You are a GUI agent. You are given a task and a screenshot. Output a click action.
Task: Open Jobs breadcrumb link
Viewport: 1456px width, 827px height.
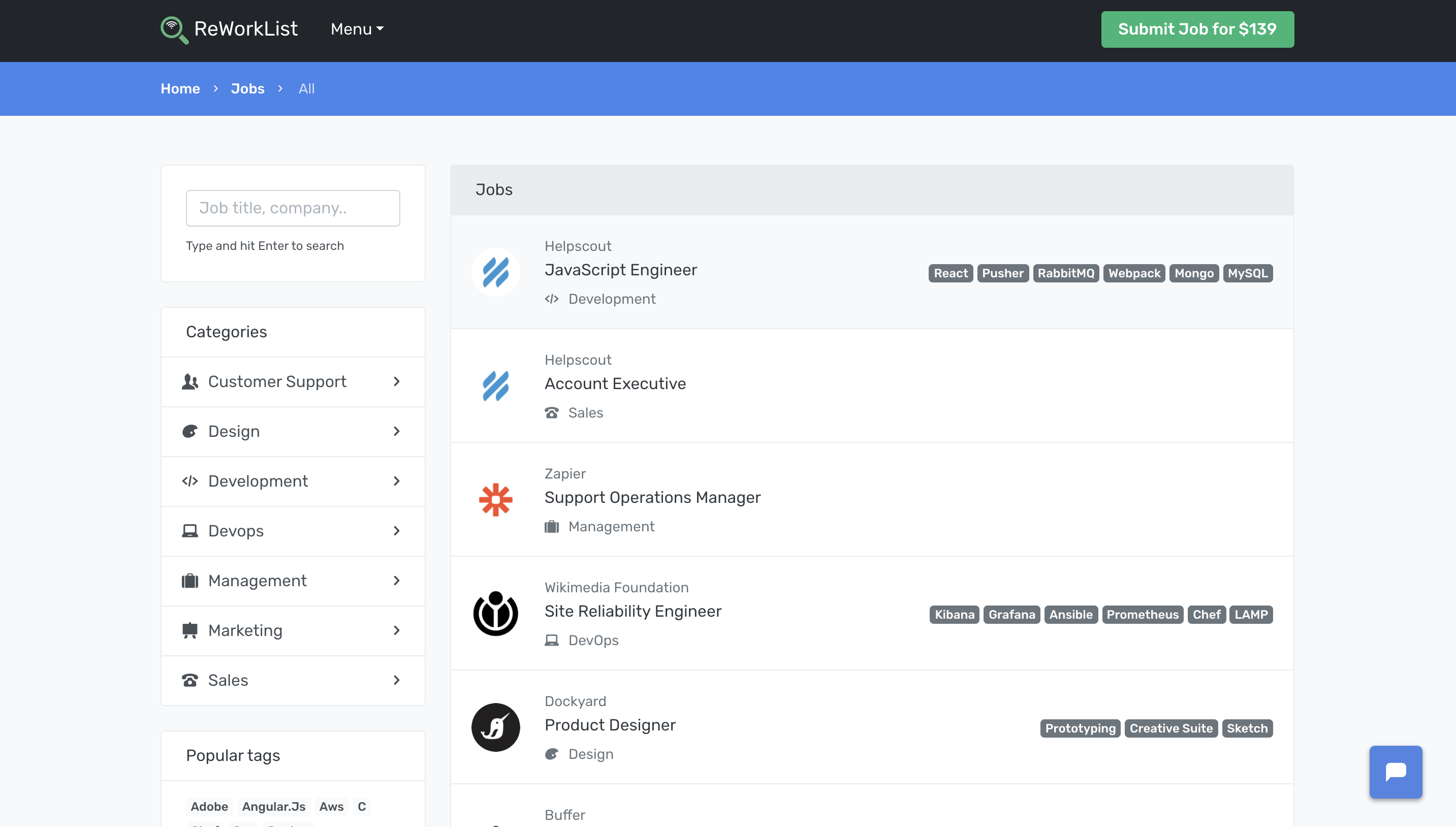pos(247,88)
